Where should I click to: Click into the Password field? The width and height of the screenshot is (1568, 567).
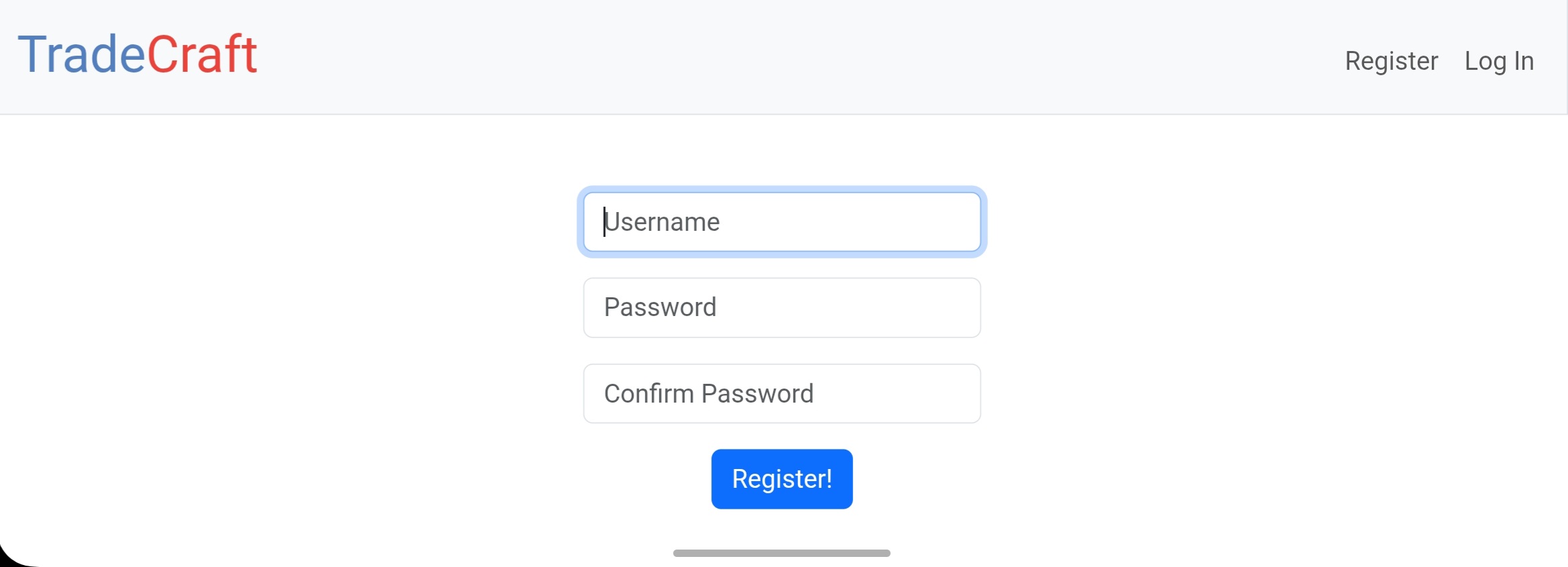click(781, 307)
